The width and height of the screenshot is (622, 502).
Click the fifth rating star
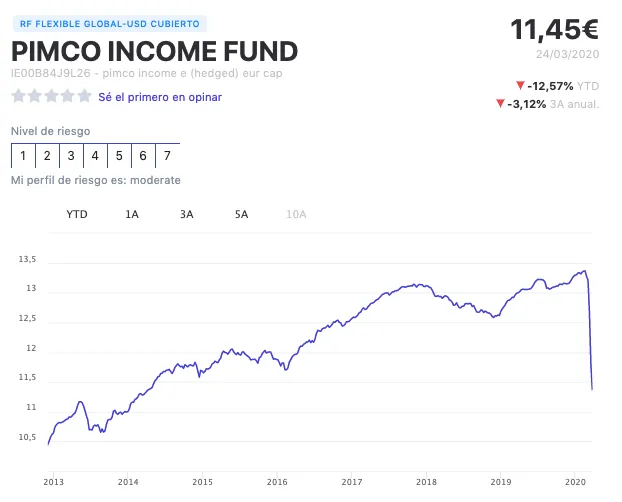point(82,97)
